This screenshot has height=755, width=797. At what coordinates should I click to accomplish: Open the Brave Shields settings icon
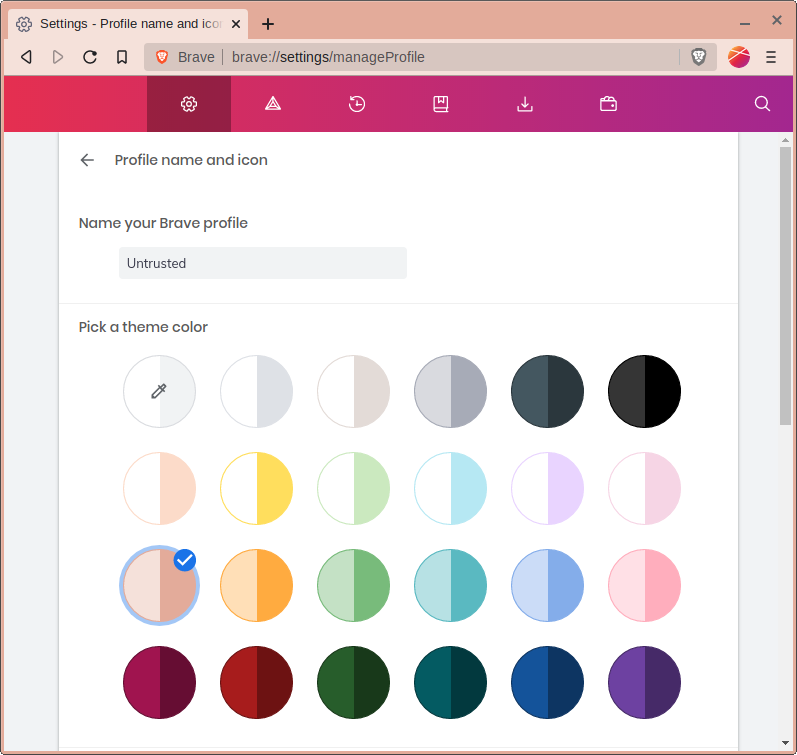point(273,104)
